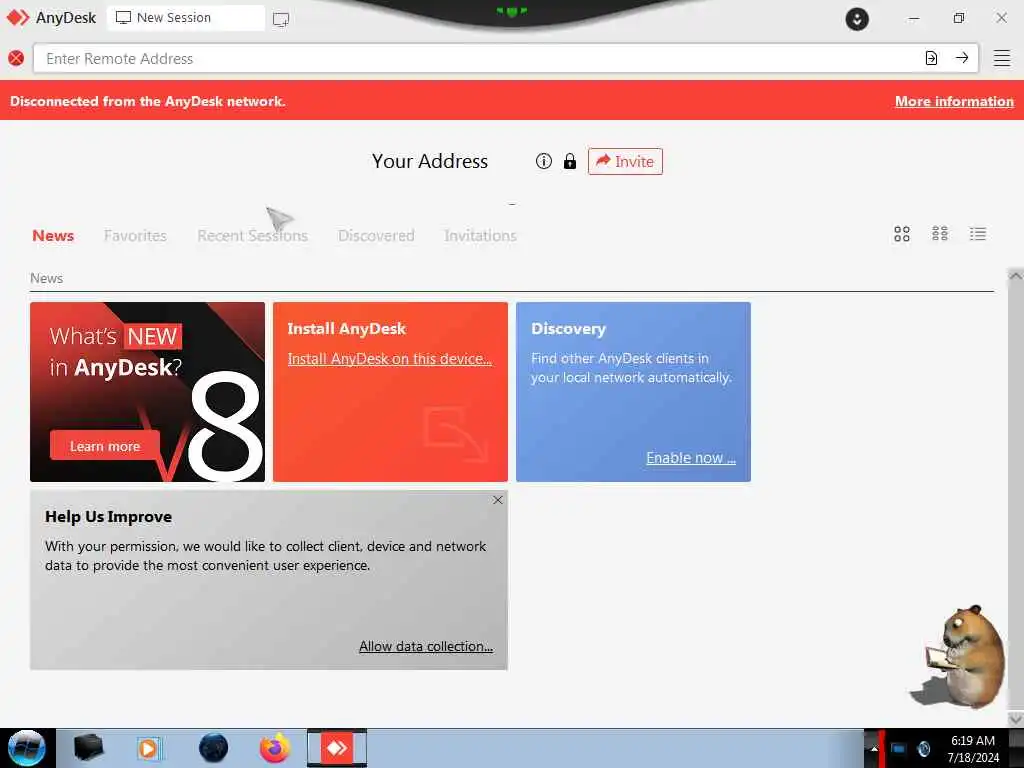1024x768 pixels.
Task: Switch to list view
Action: click(x=978, y=234)
